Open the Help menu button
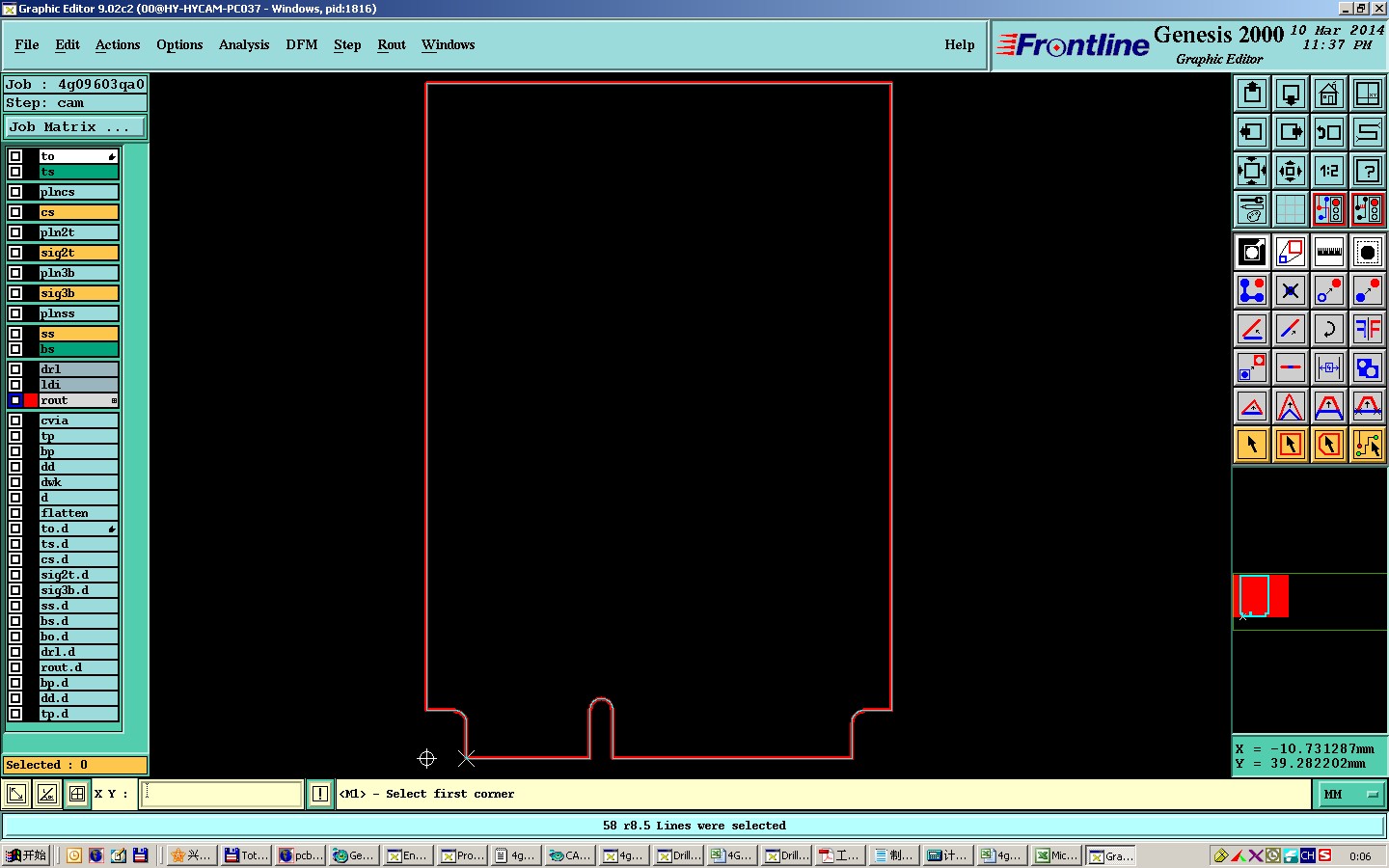Screen dimensions: 1389x868 tap(960, 45)
